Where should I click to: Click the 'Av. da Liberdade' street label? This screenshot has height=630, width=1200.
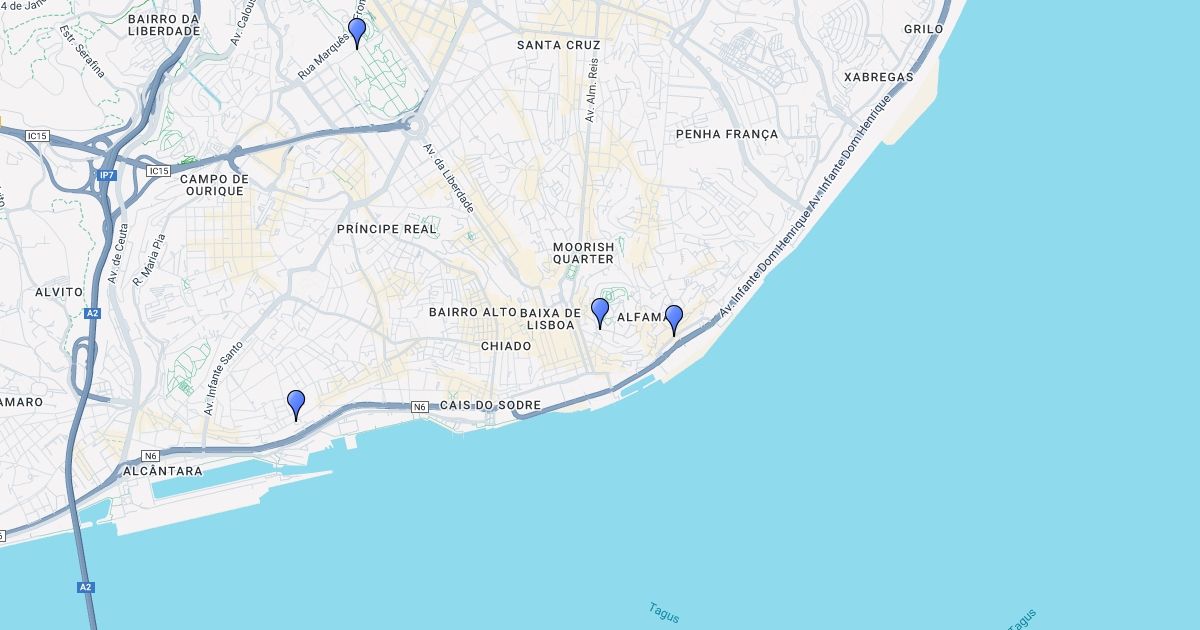[x=448, y=177]
